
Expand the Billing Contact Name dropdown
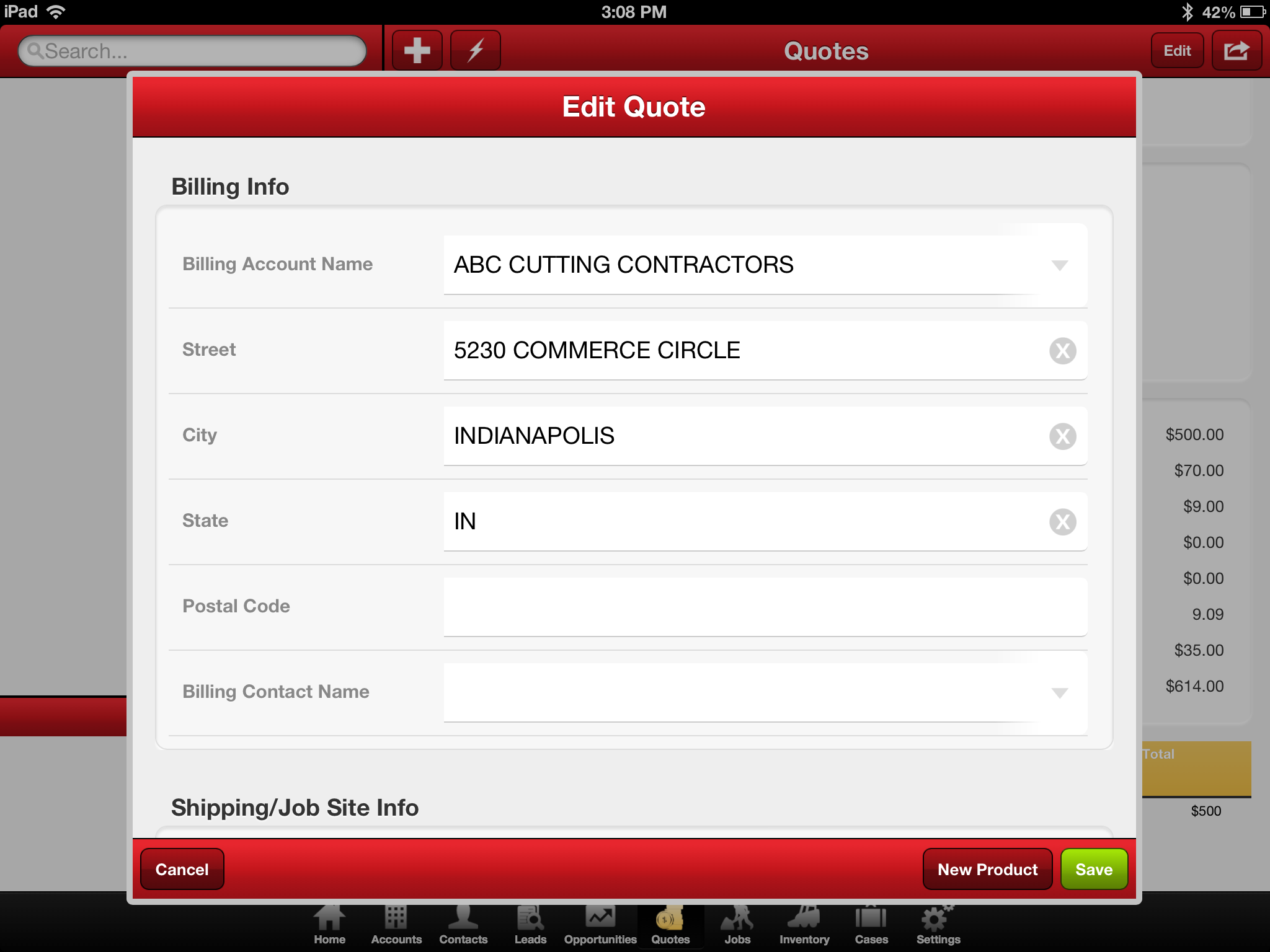(x=1059, y=693)
